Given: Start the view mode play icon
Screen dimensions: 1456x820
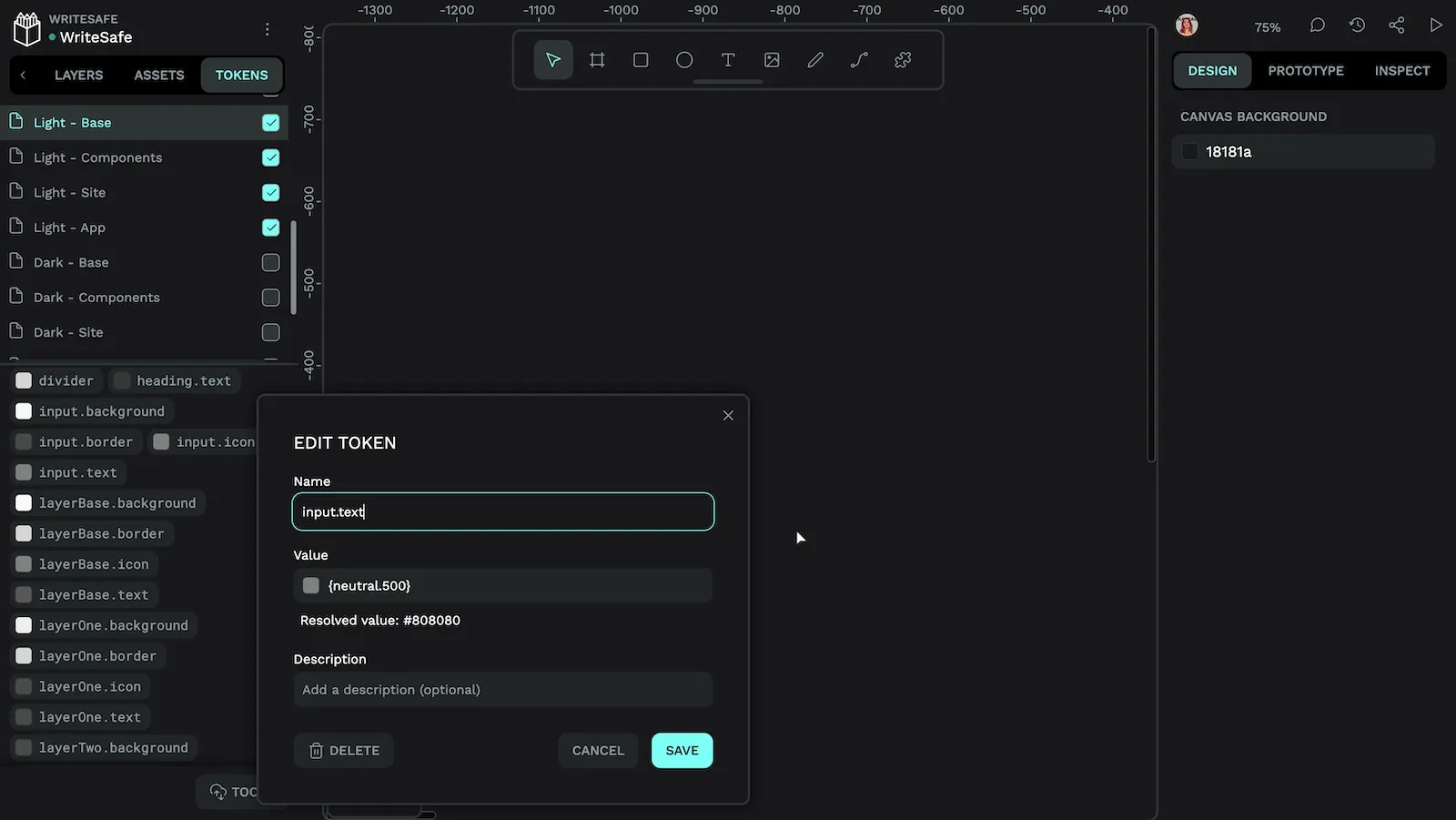Looking at the screenshot, I should (1436, 25).
